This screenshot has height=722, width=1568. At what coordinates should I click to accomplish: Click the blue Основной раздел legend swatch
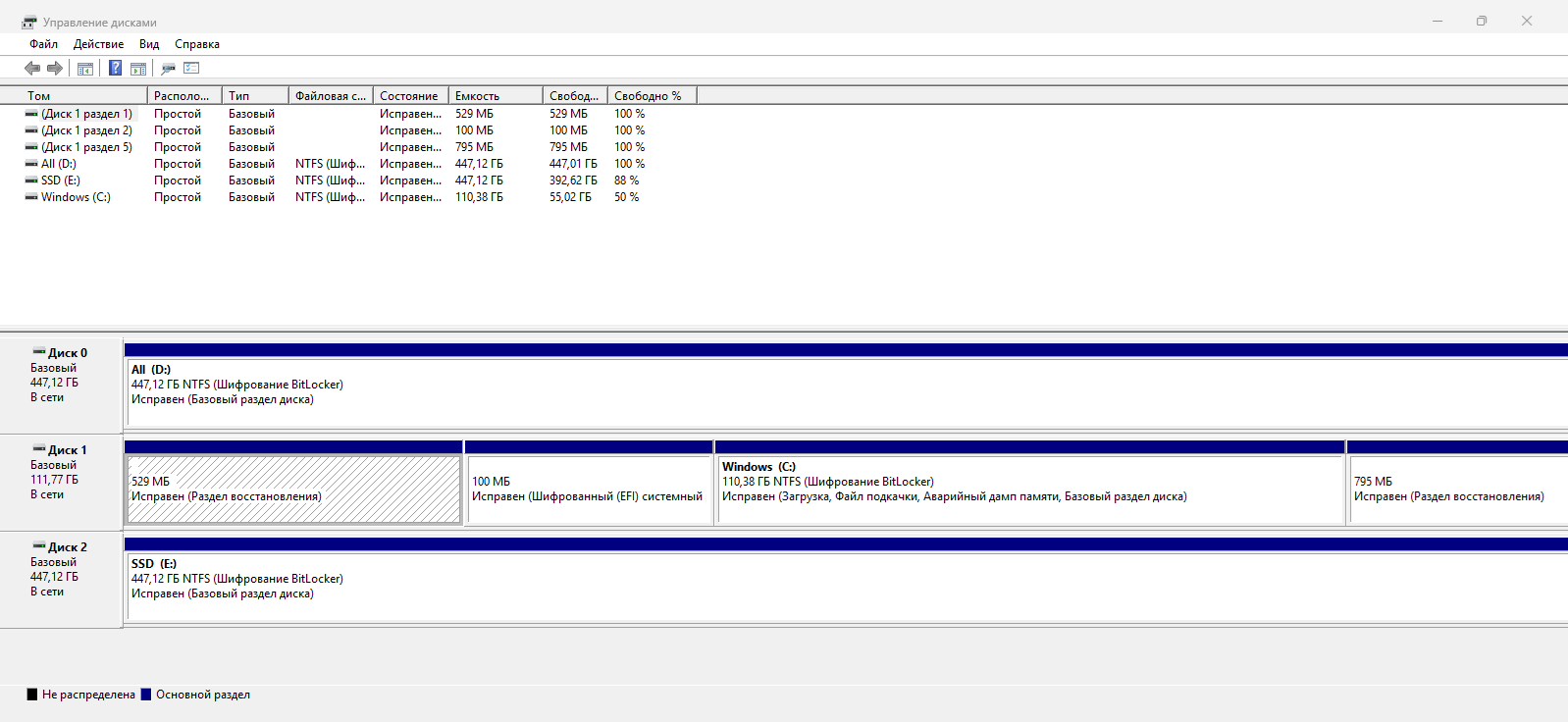tap(146, 695)
